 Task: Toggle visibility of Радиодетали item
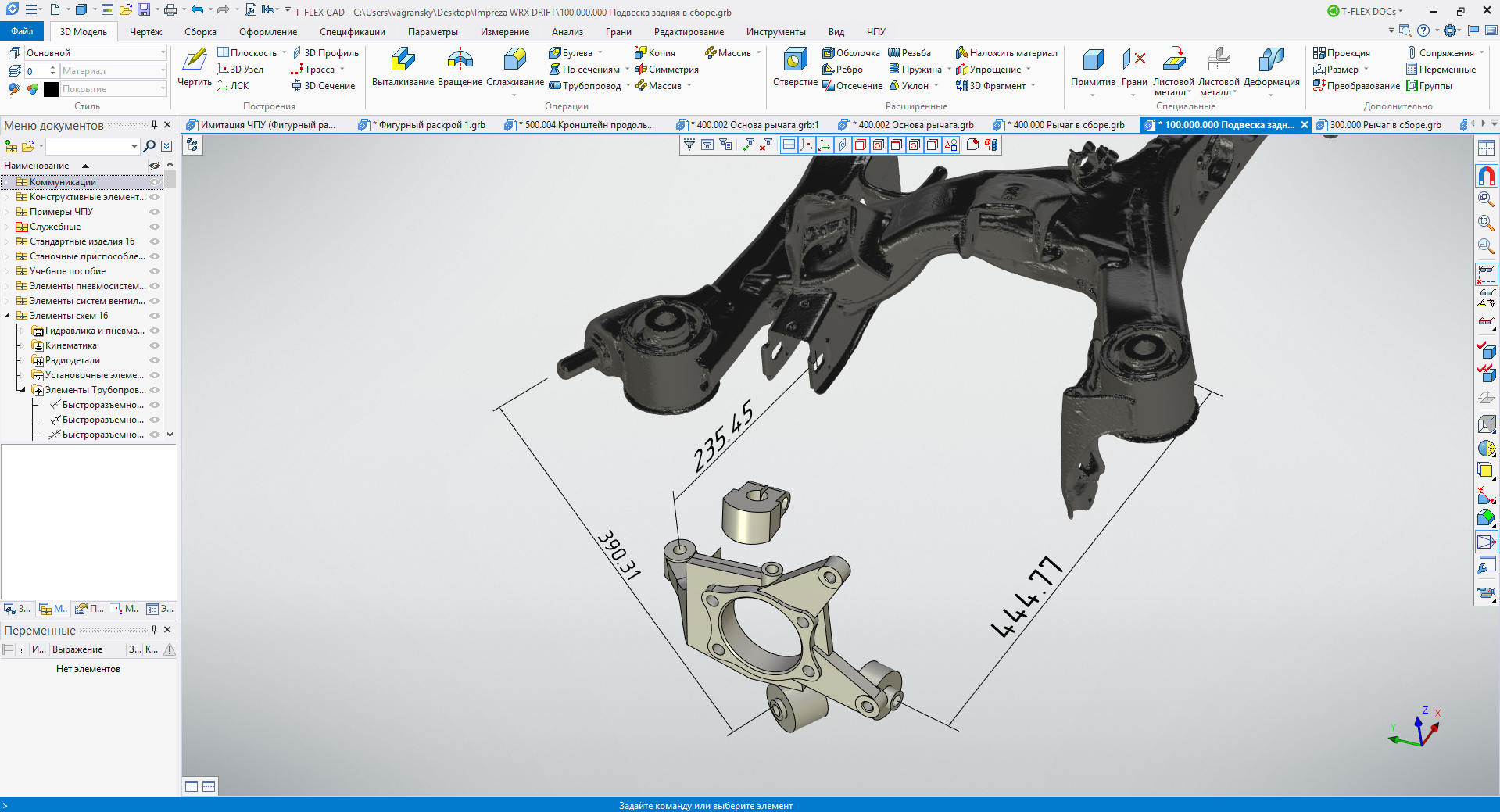pos(155,360)
